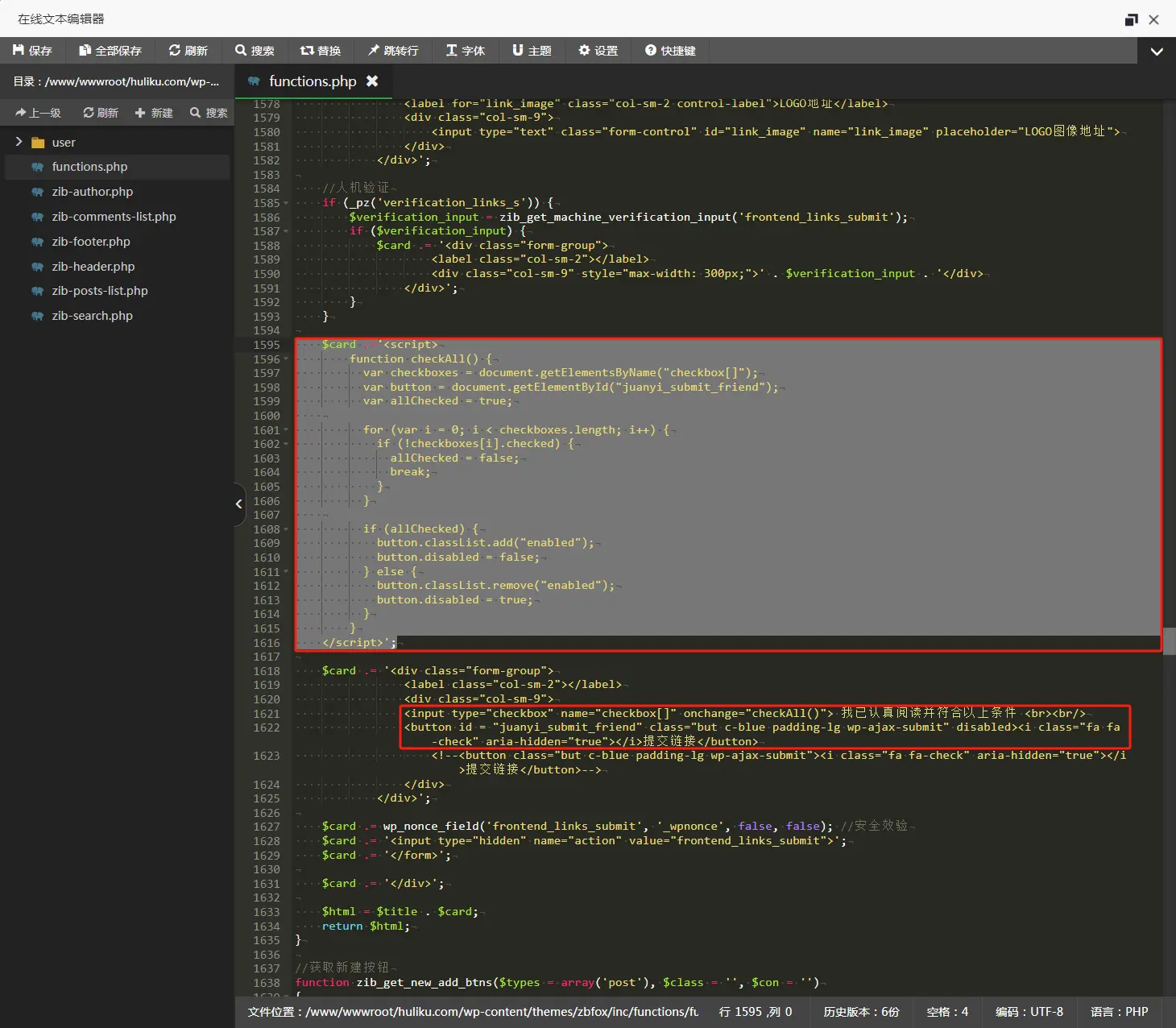Image resolution: width=1176 pixels, height=1028 pixels.
Task: Open zib-footer.php from the file list
Action: pyautogui.click(x=91, y=242)
